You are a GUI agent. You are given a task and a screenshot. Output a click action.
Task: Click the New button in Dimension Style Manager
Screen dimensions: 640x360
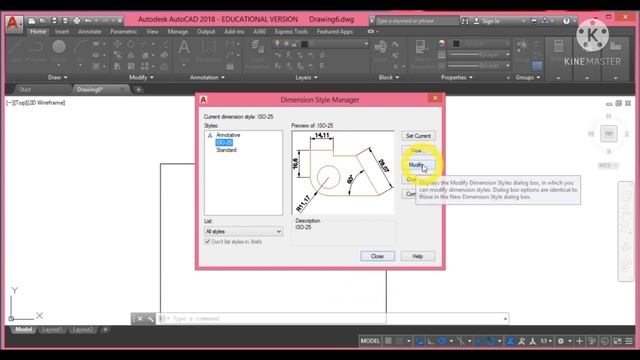pyautogui.click(x=418, y=150)
